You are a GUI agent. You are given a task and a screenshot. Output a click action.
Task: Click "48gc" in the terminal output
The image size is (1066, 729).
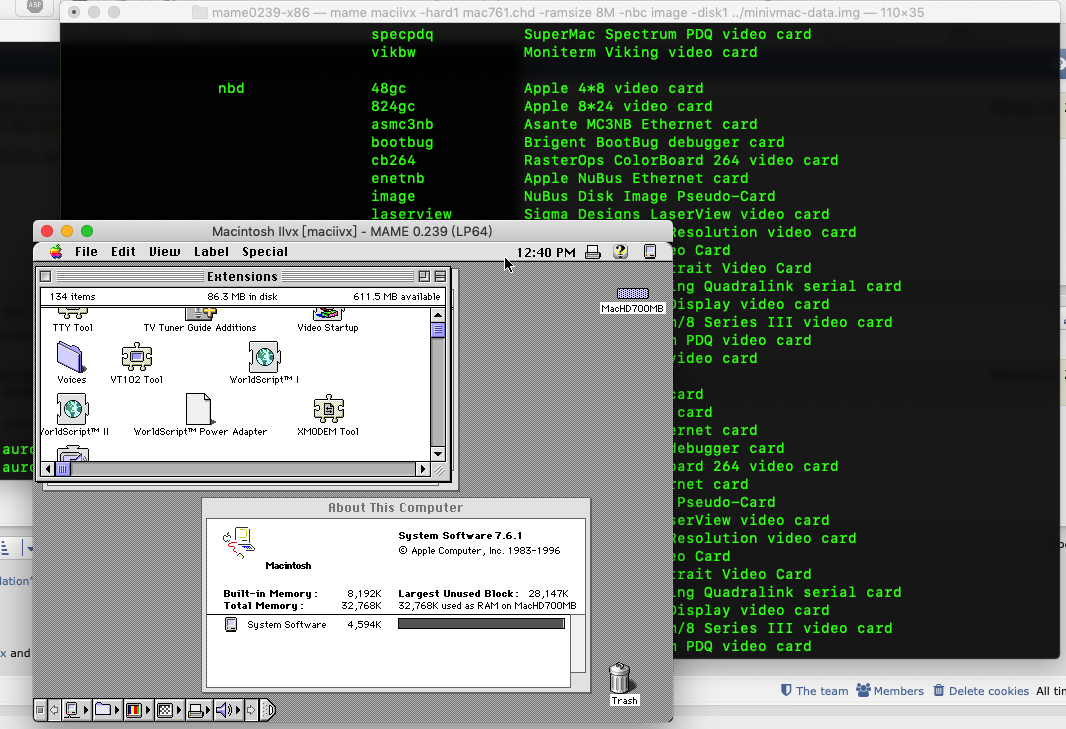click(388, 88)
